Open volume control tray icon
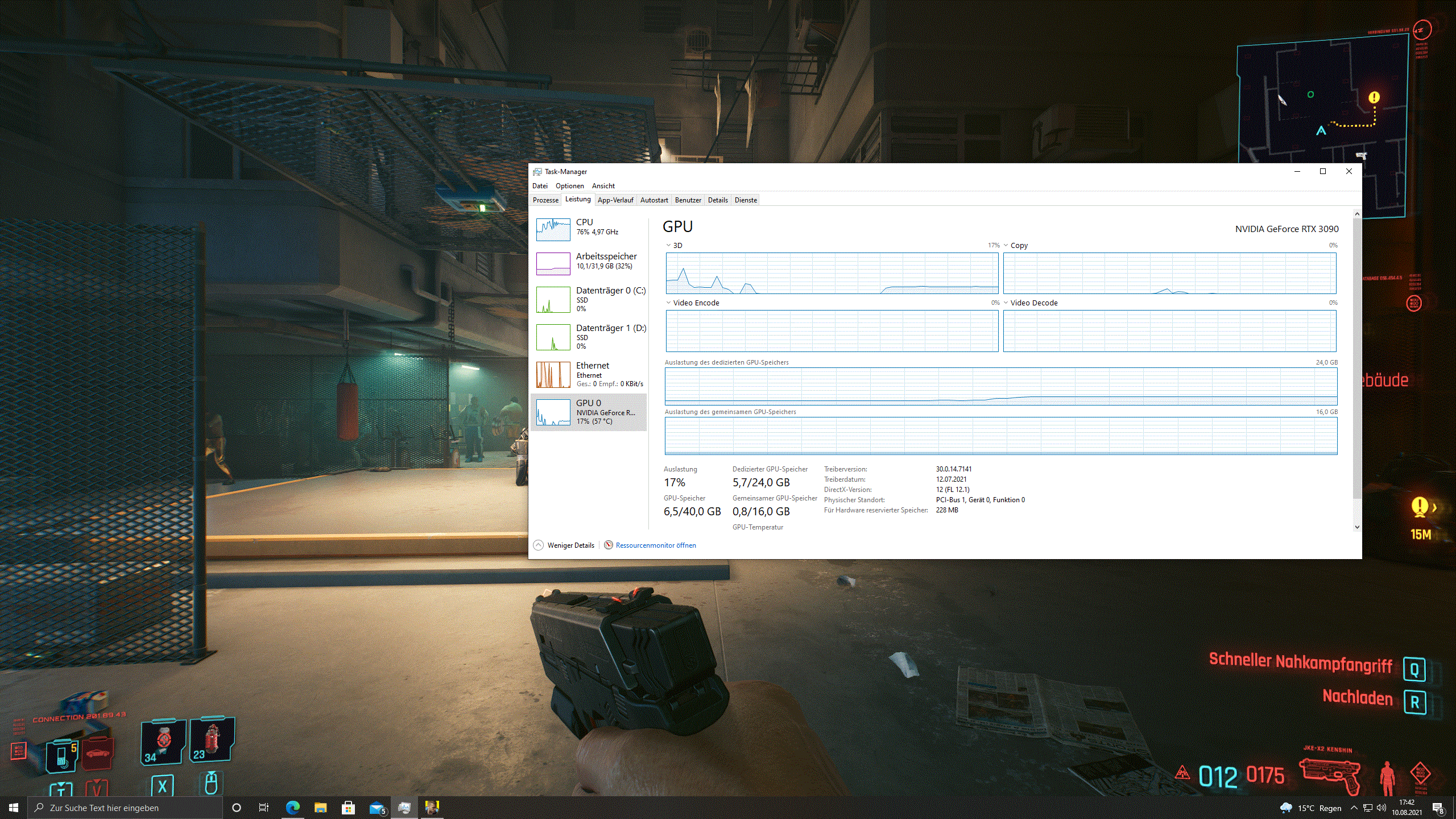Viewport: 1456px width, 819px height. pos(1381,808)
